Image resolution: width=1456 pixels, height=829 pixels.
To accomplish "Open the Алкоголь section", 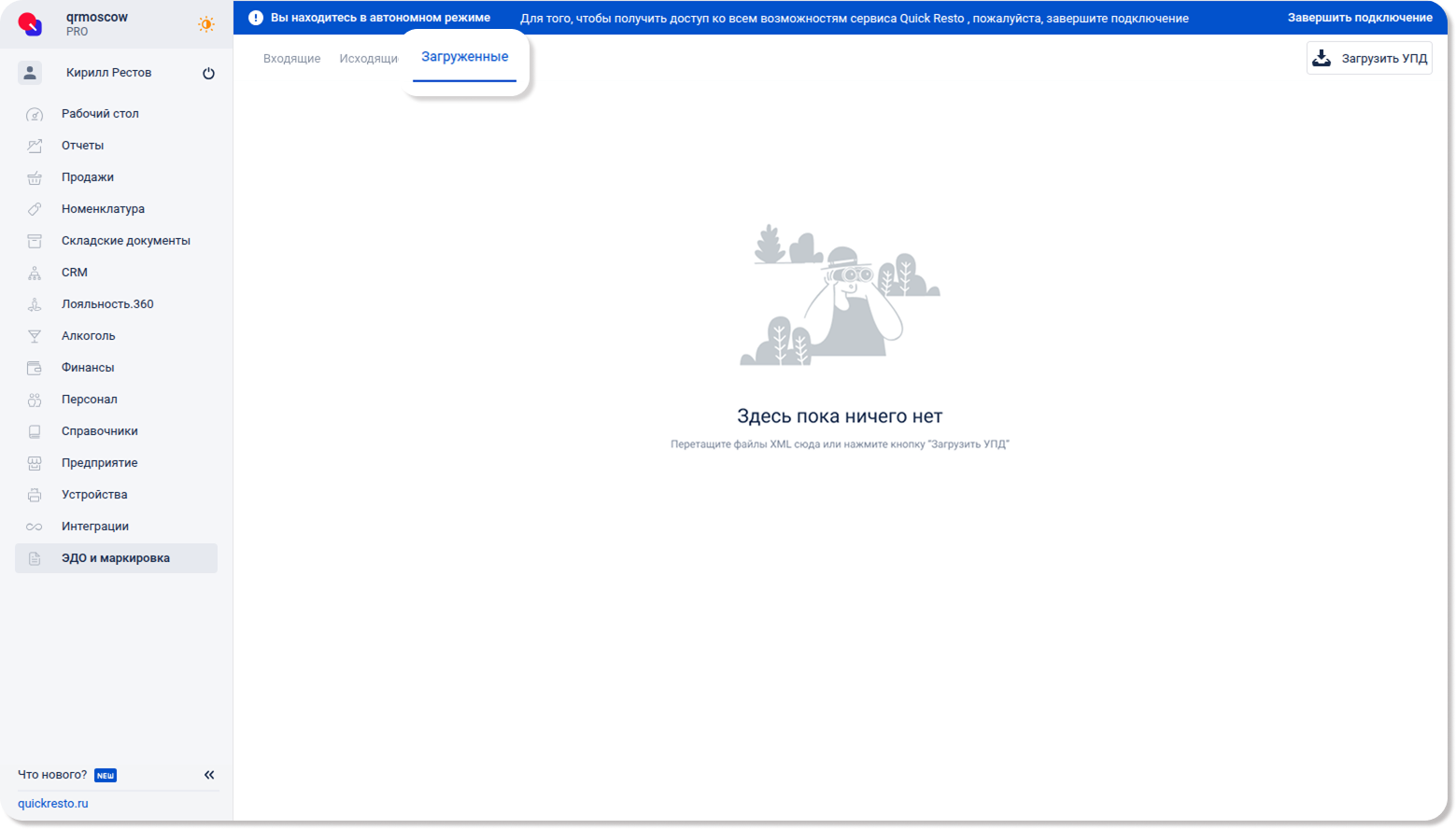I will [x=89, y=336].
